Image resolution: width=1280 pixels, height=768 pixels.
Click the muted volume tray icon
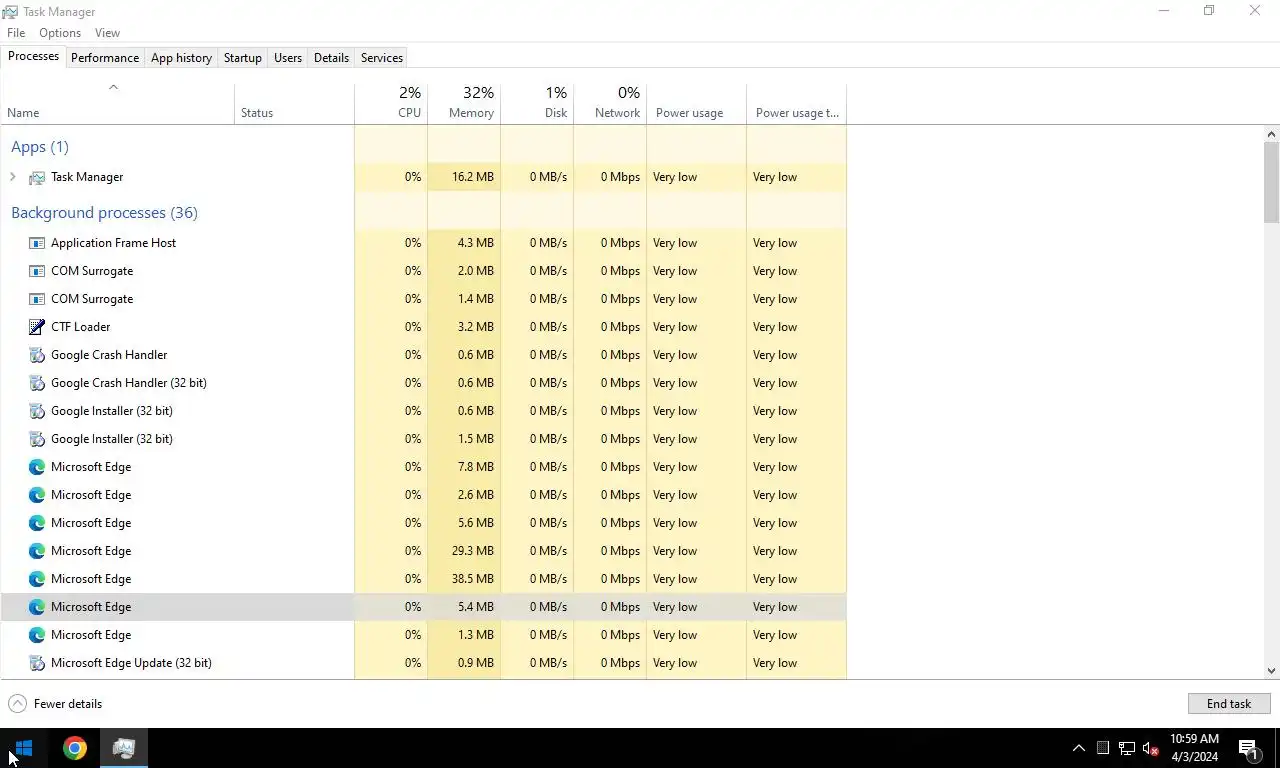coord(1151,748)
